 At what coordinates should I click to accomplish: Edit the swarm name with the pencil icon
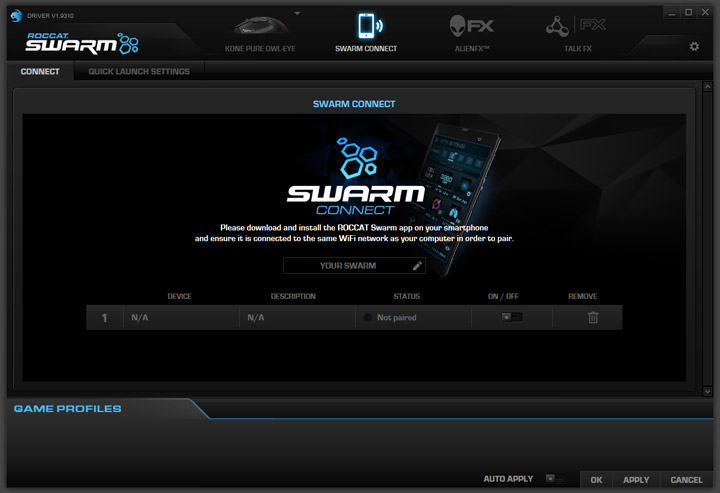417,266
